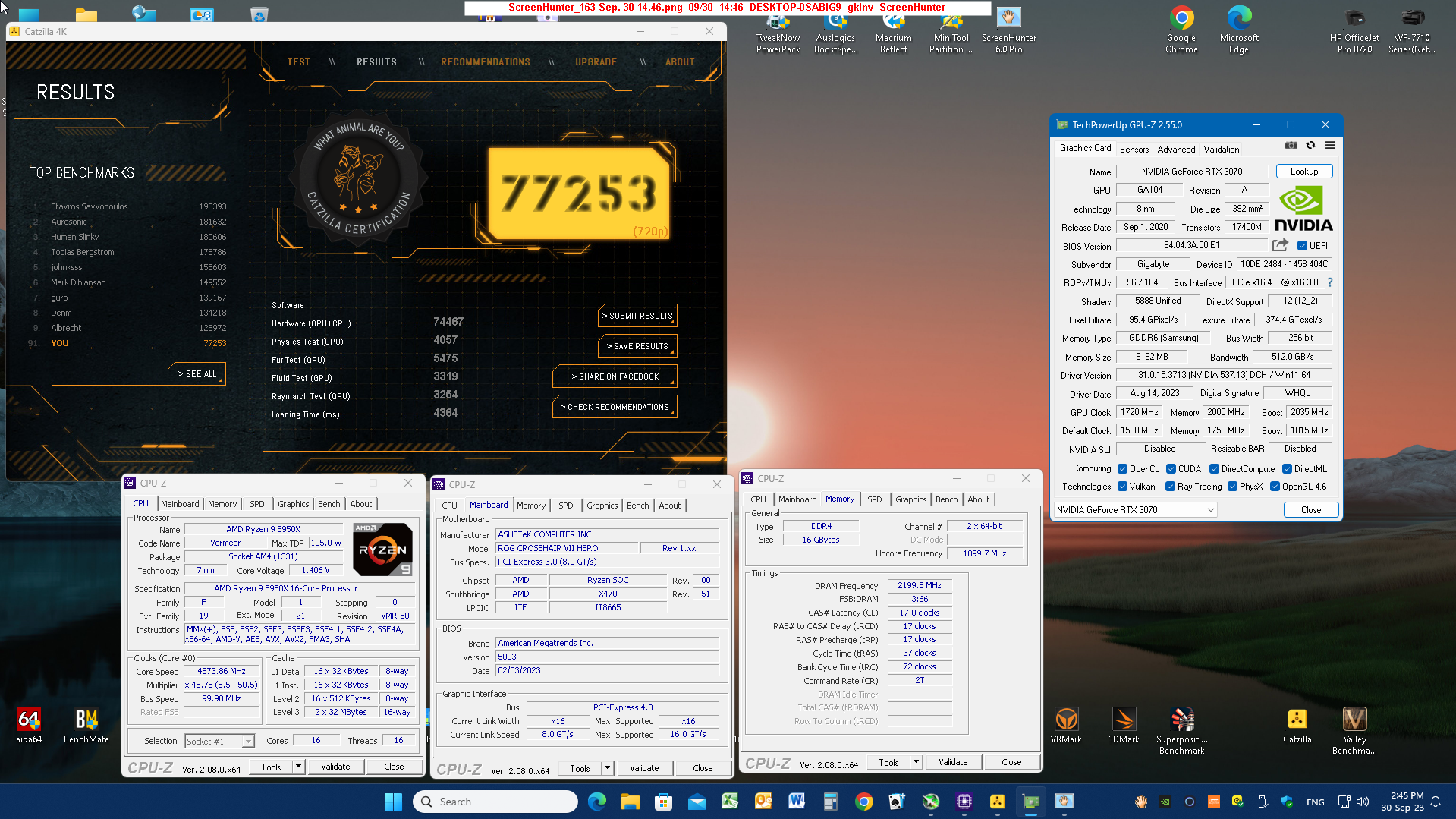The width and height of the screenshot is (1456, 819).
Task: Click the SUBMIT RESULTS button
Action: [x=637, y=316]
